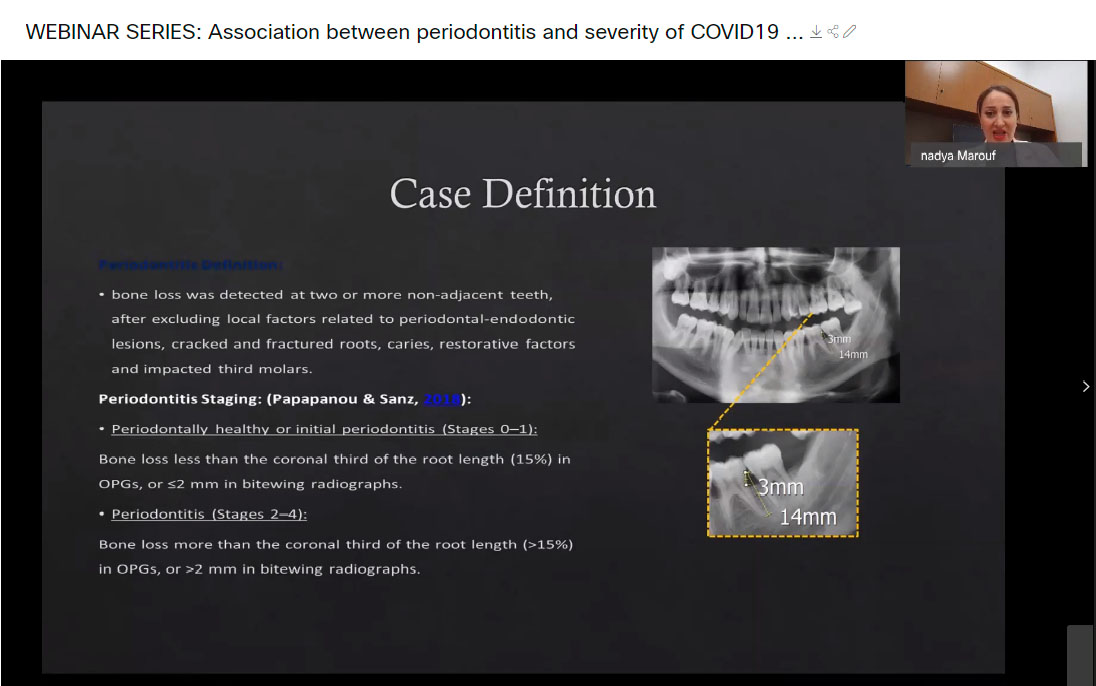
Task: Click underlined Periodontally healthy or initial periodontitis text
Action: pyautogui.click(x=324, y=429)
